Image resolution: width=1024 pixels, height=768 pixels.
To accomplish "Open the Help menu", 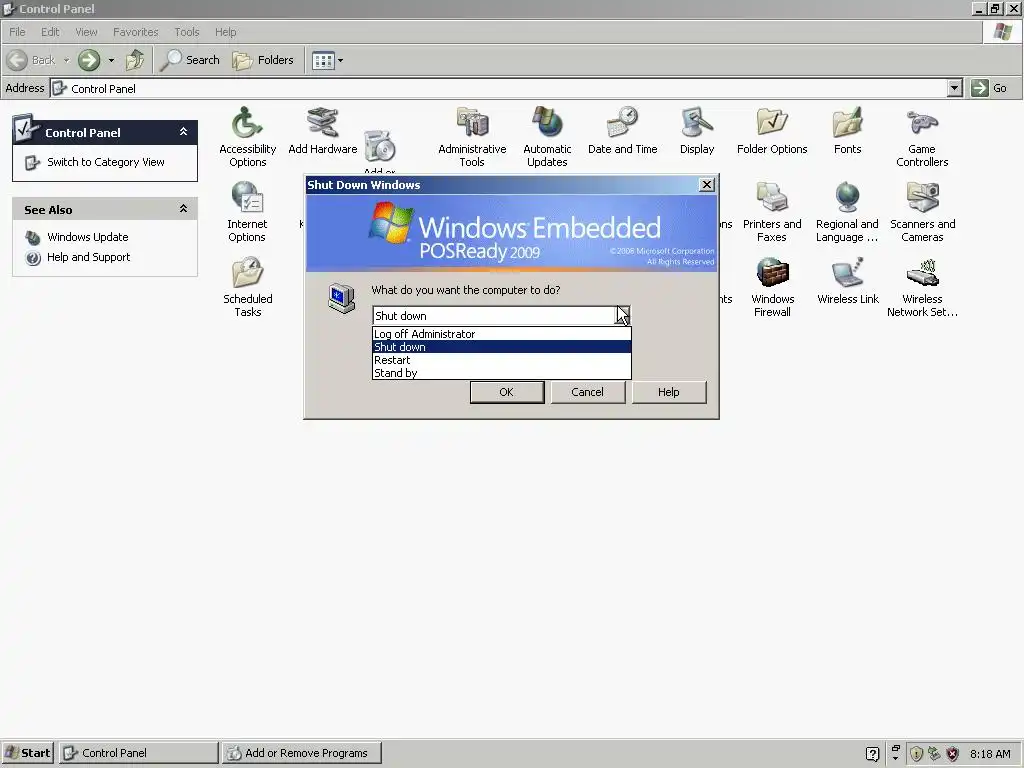I will pos(225,32).
